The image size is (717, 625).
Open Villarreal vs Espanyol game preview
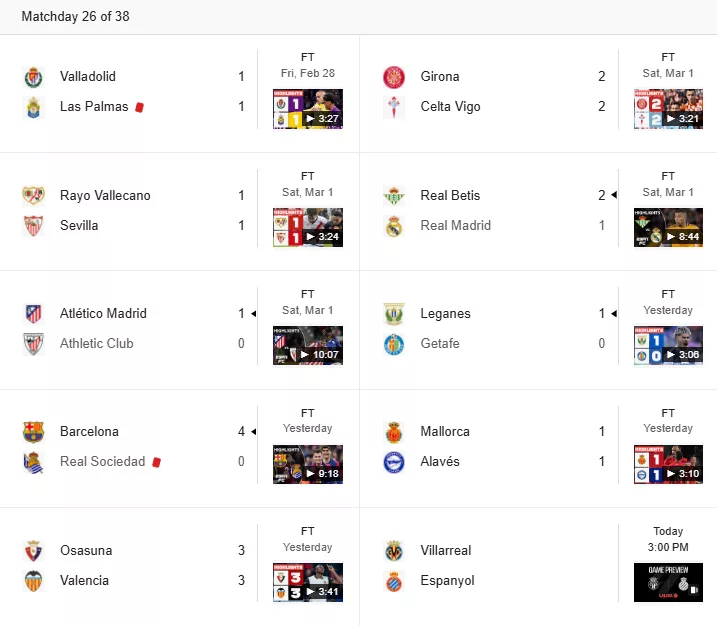click(x=668, y=583)
